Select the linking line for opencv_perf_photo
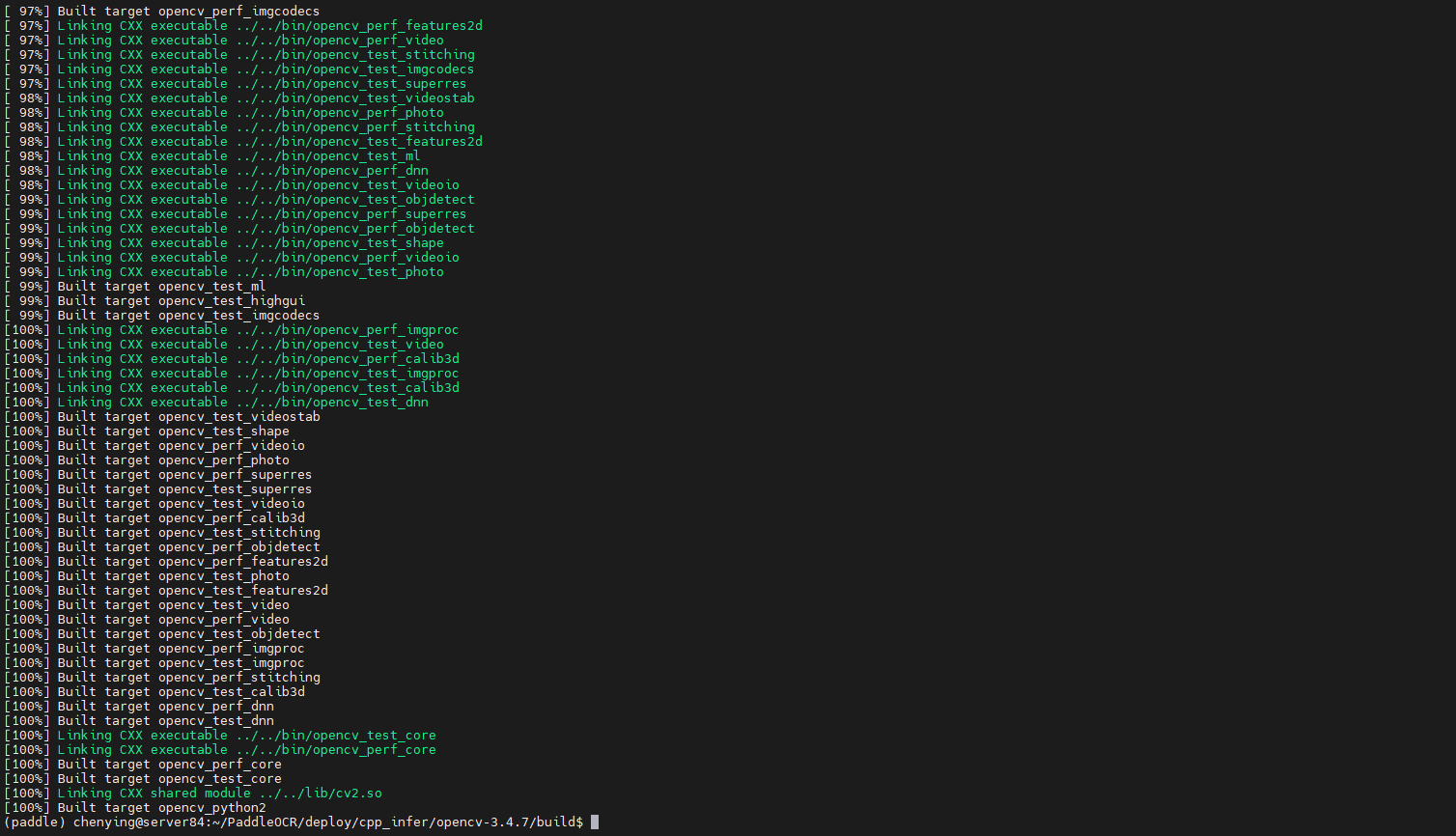Image resolution: width=1456 pixels, height=836 pixels. tap(224, 113)
